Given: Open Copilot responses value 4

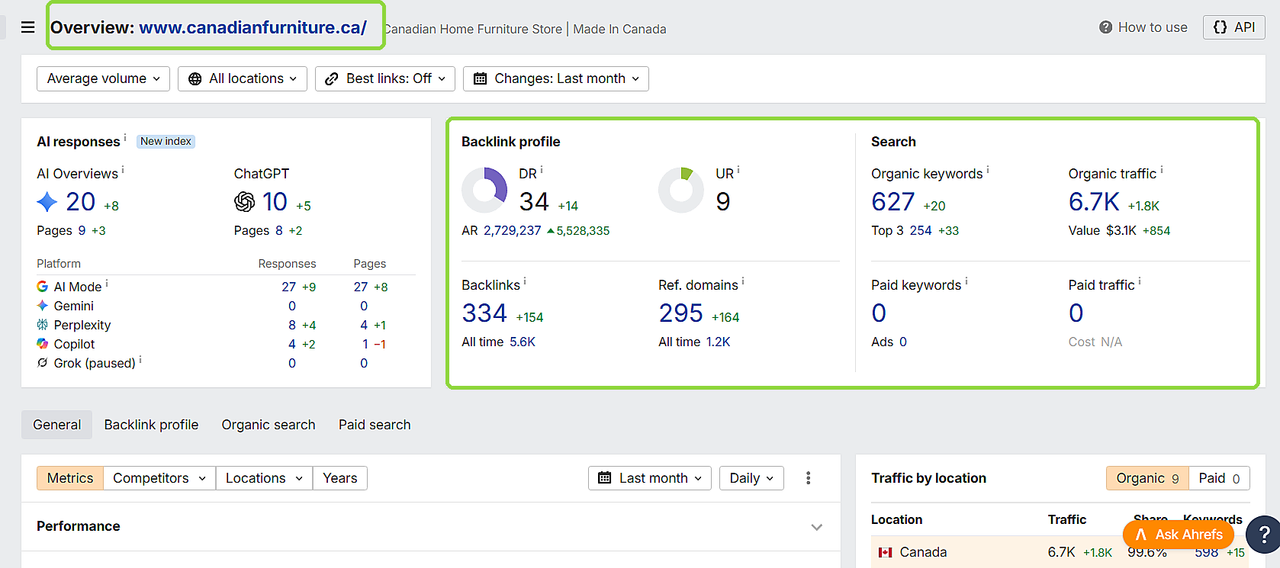Looking at the screenshot, I should point(292,344).
